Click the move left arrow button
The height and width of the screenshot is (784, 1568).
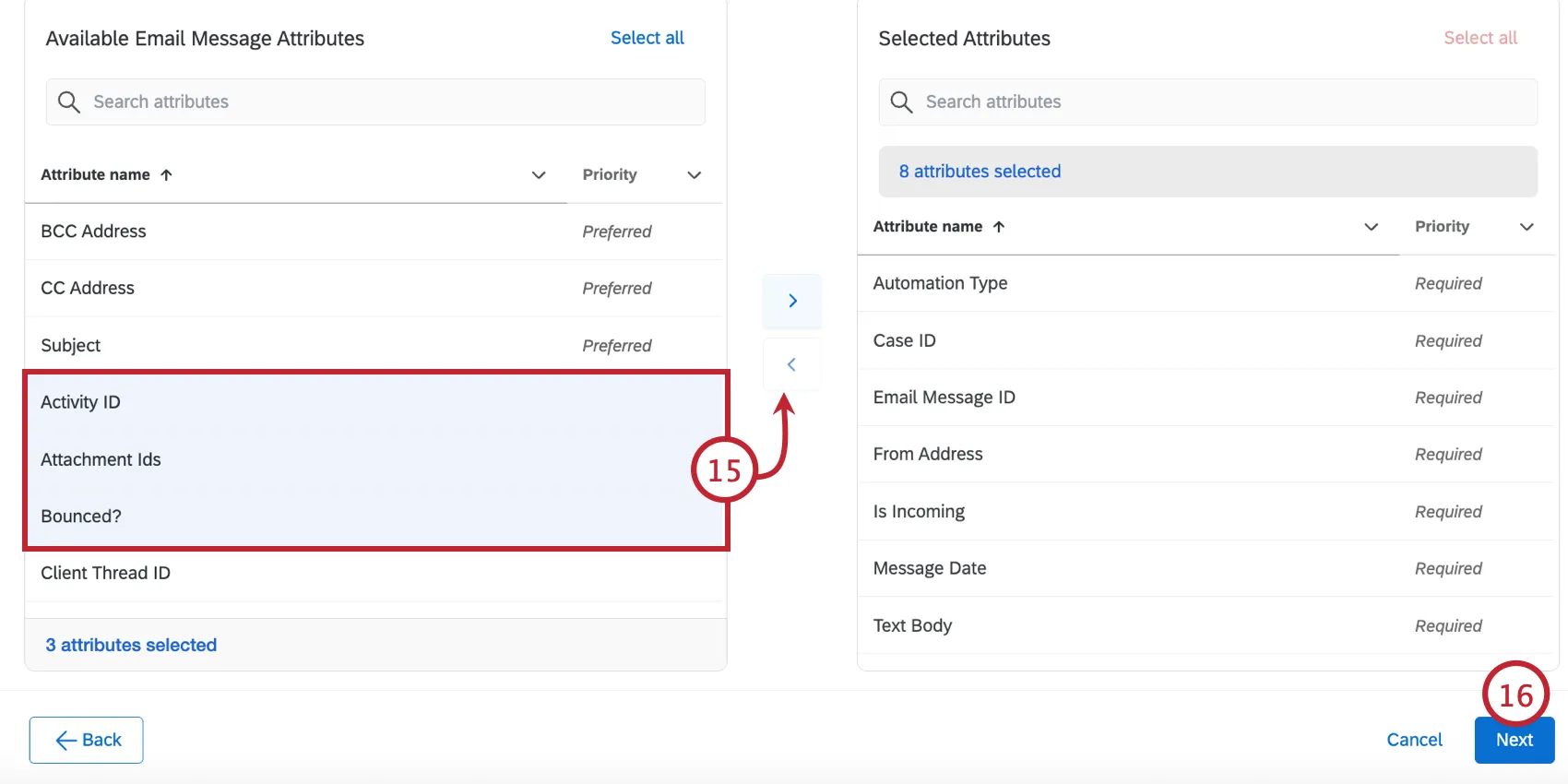coord(791,364)
